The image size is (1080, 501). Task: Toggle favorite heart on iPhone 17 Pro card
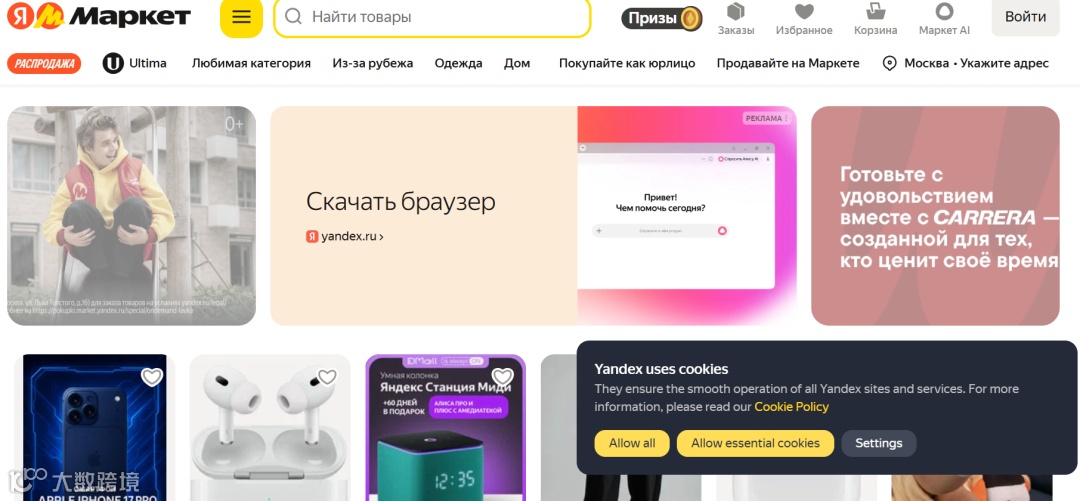152,376
